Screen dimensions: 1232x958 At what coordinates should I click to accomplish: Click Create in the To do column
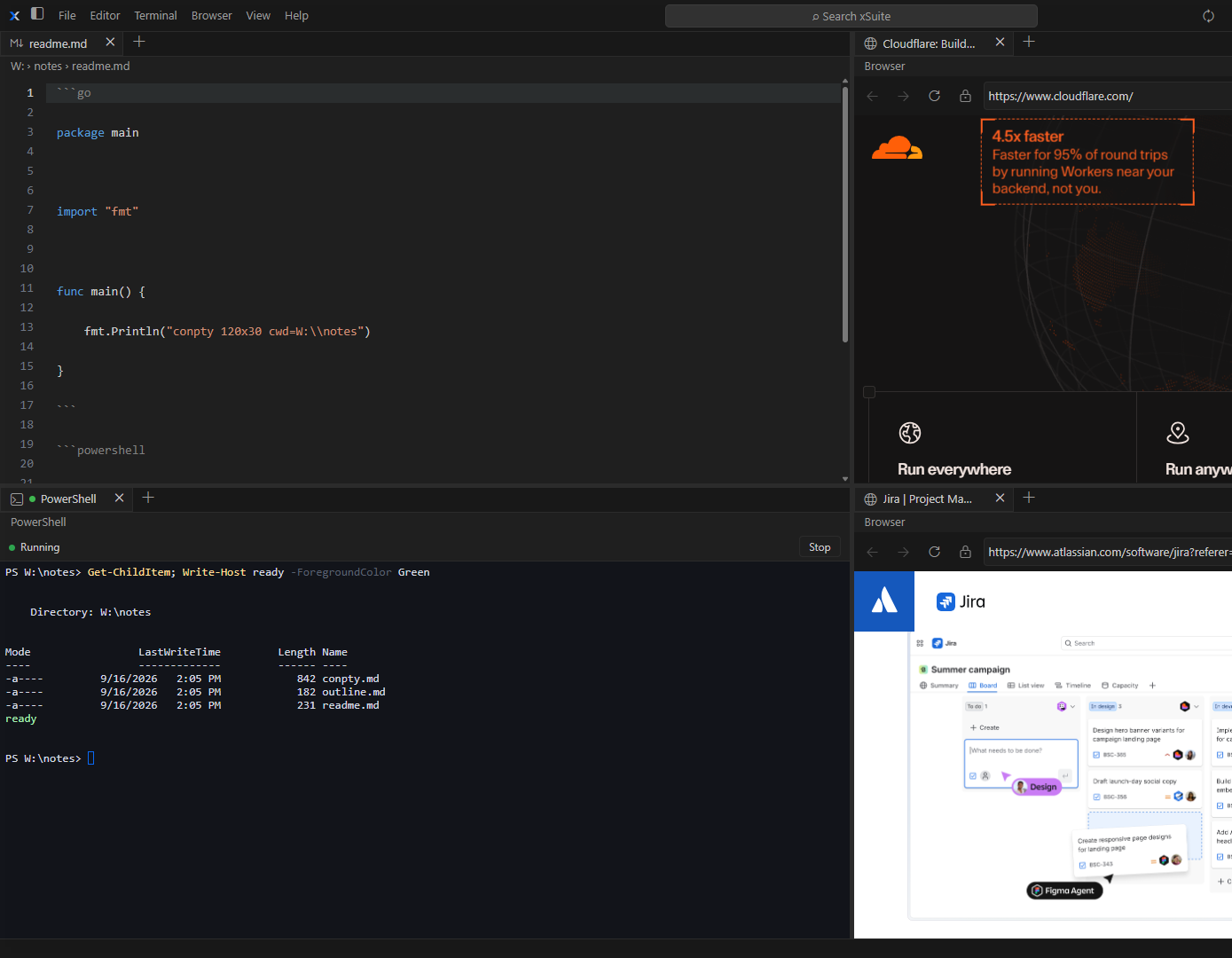pos(985,727)
